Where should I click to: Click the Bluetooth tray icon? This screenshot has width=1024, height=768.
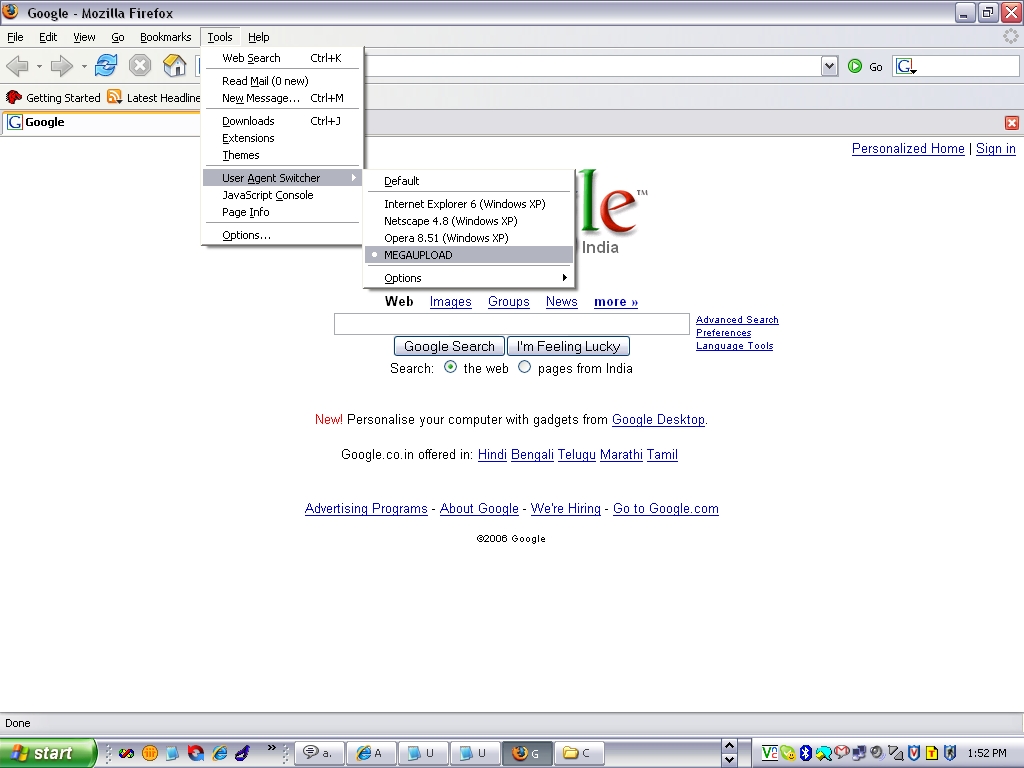click(x=805, y=753)
